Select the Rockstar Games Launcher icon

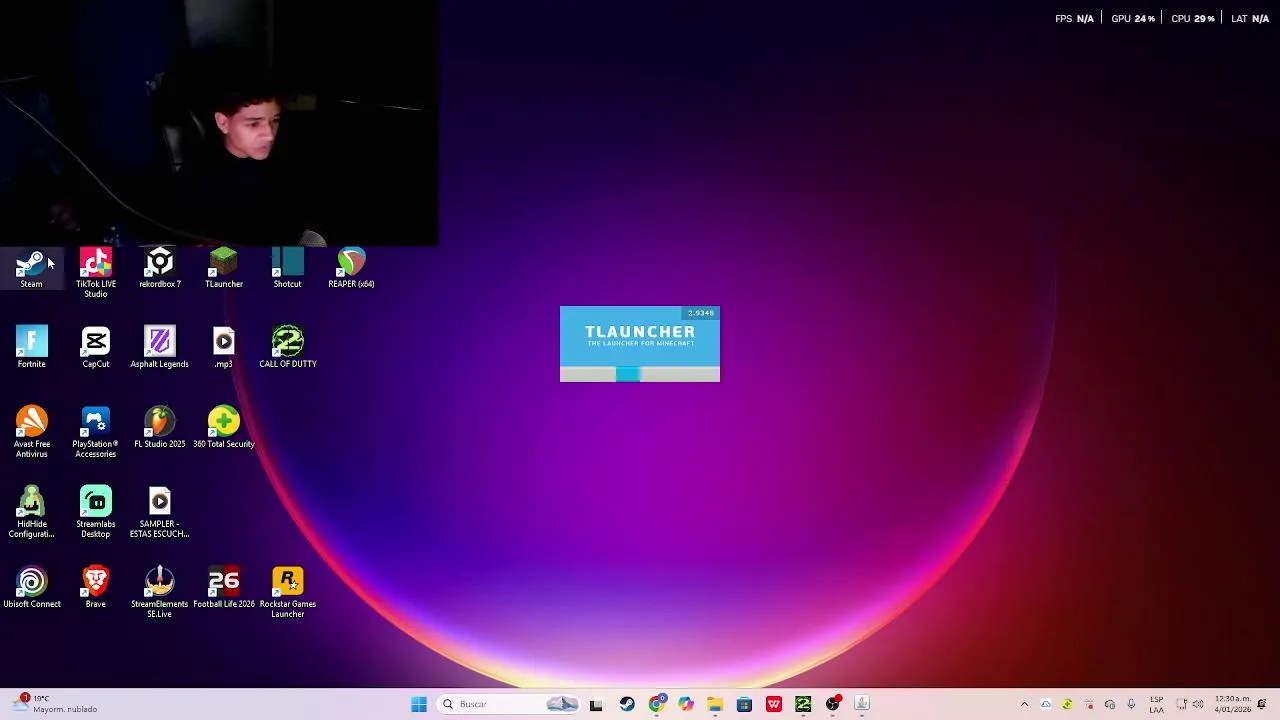[x=288, y=592]
